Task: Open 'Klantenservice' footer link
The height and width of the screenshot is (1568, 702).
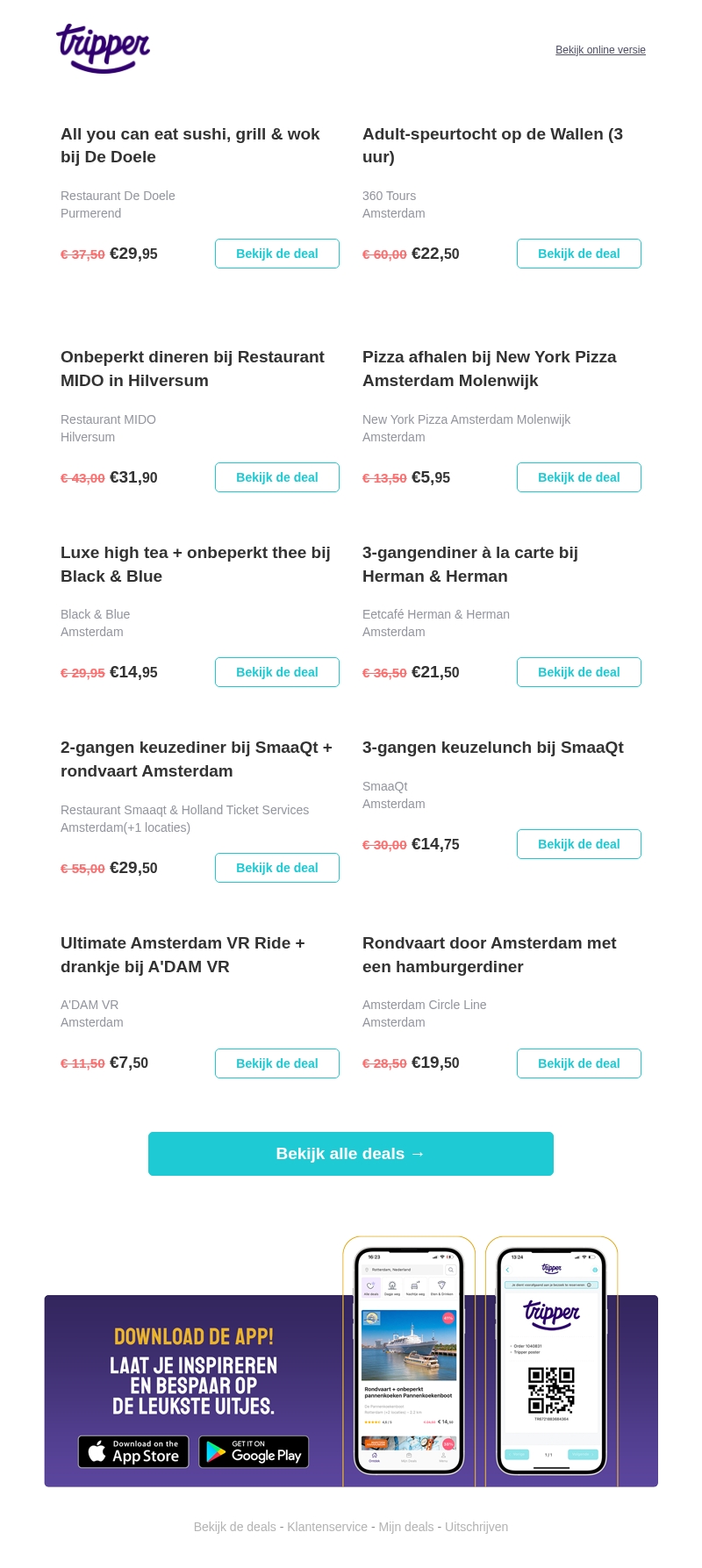Action: (327, 1527)
